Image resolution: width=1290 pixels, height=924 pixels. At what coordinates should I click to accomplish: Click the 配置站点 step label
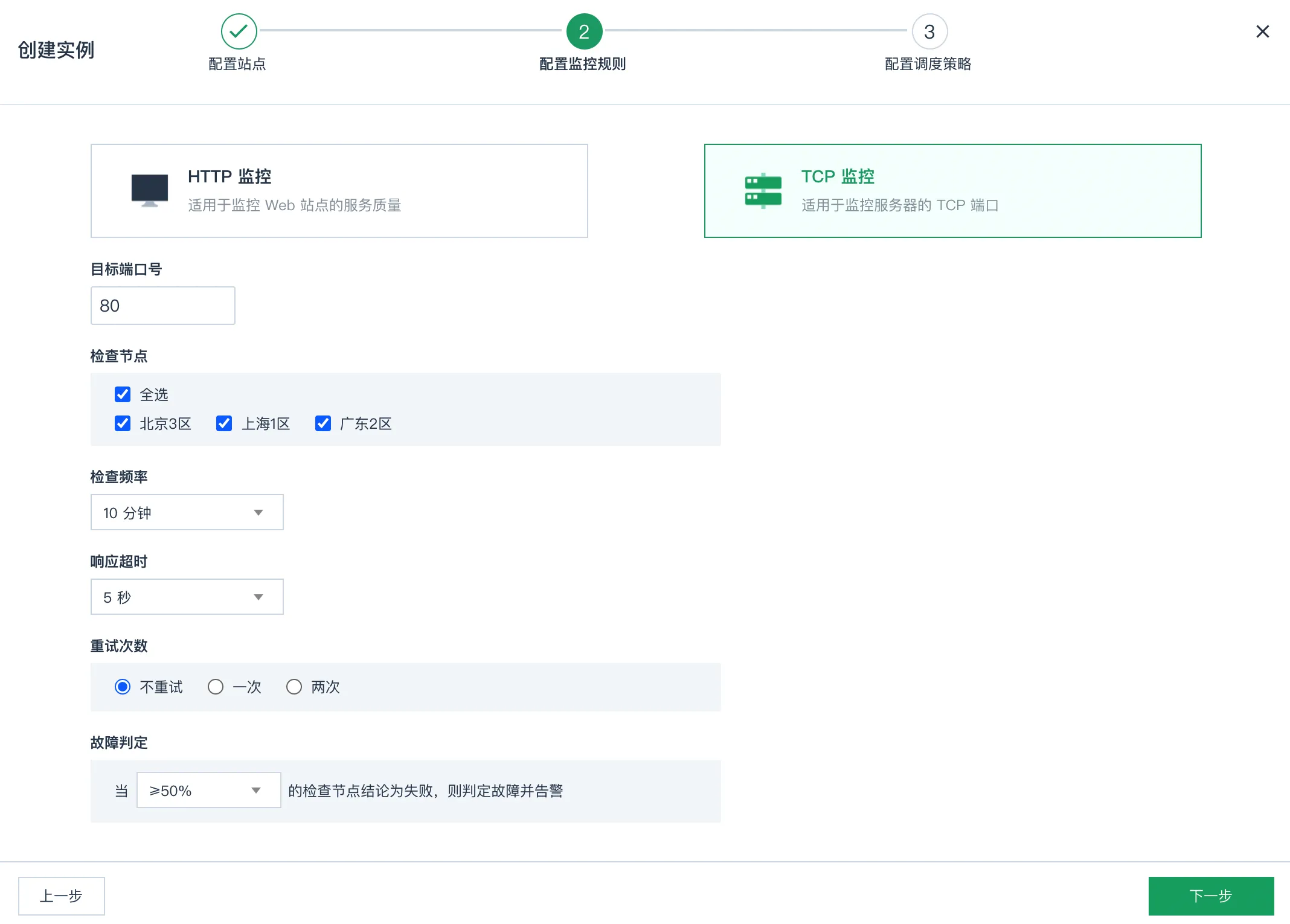(x=237, y=64)
